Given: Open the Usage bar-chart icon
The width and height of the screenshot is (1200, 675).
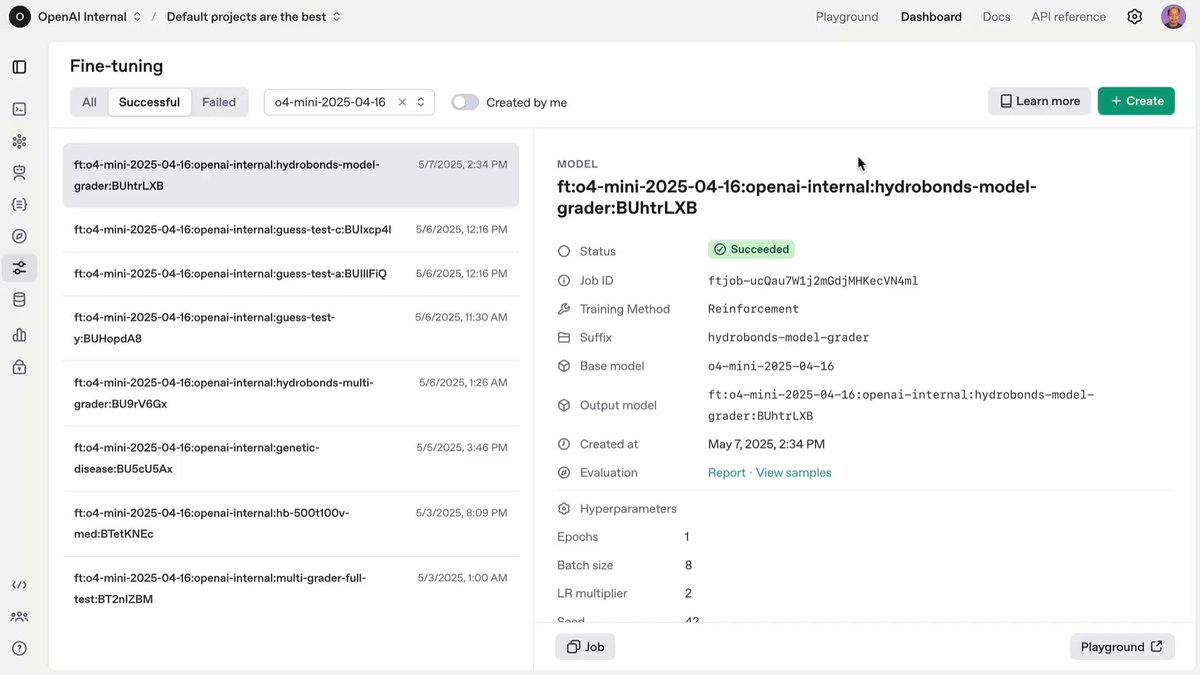Looking at the screenshot, I should (x=18, y=334).
